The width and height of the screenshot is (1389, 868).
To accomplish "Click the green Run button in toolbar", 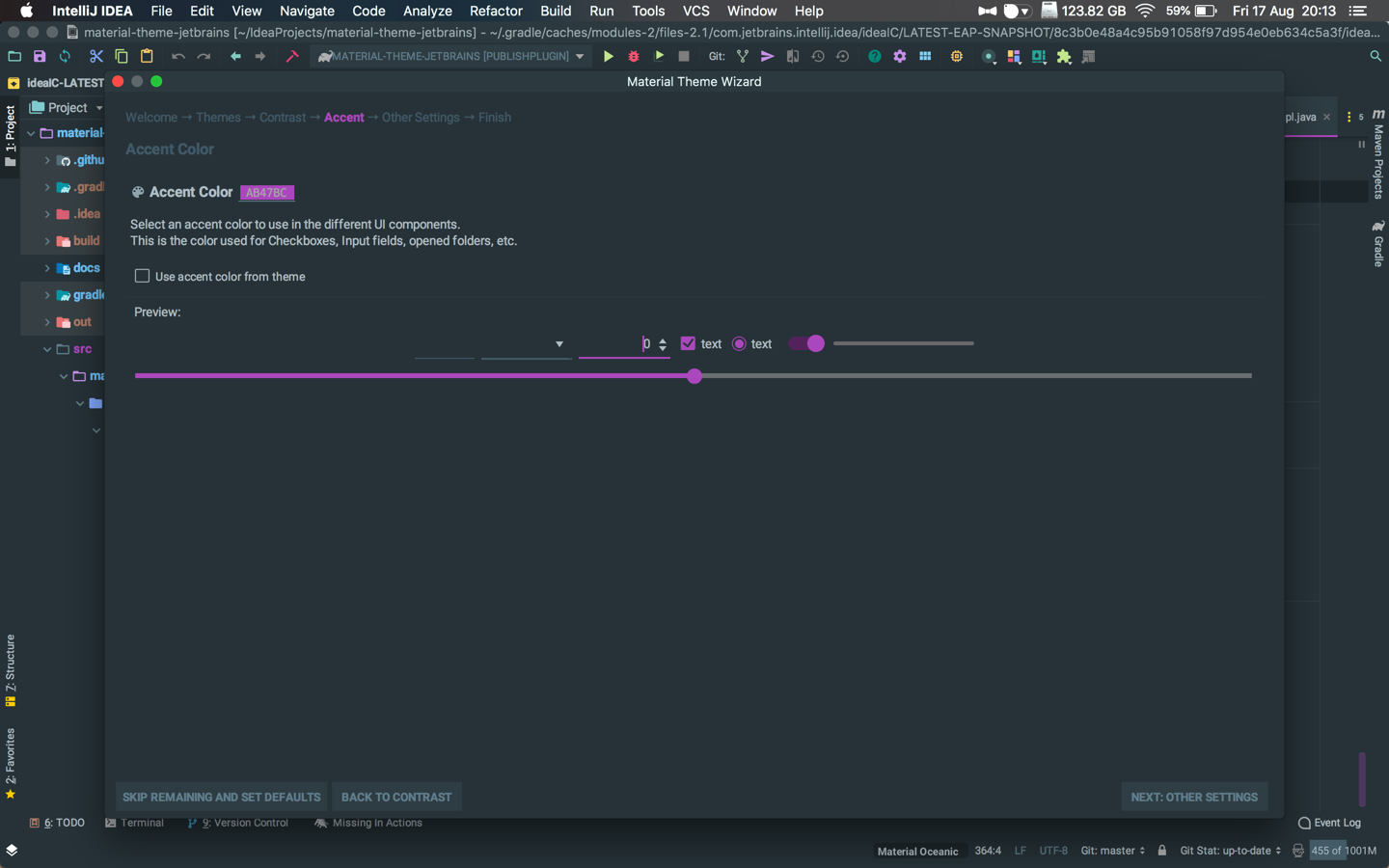I will tap(609, 57).
